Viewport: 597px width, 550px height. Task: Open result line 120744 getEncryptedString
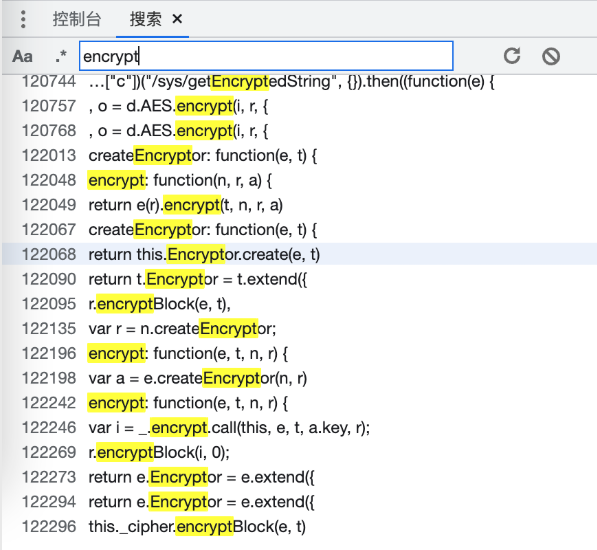pos(299,81)
